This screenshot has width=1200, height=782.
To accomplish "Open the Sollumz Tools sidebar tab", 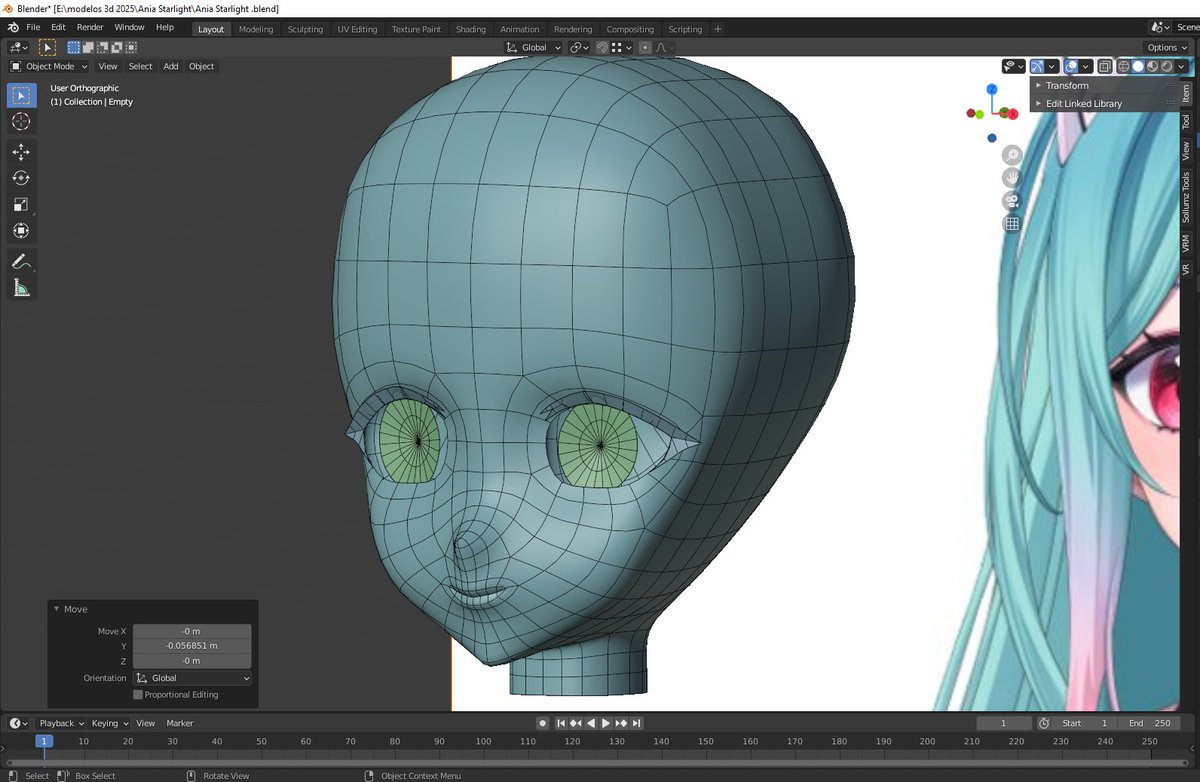I will click(x=1186, y=197).
